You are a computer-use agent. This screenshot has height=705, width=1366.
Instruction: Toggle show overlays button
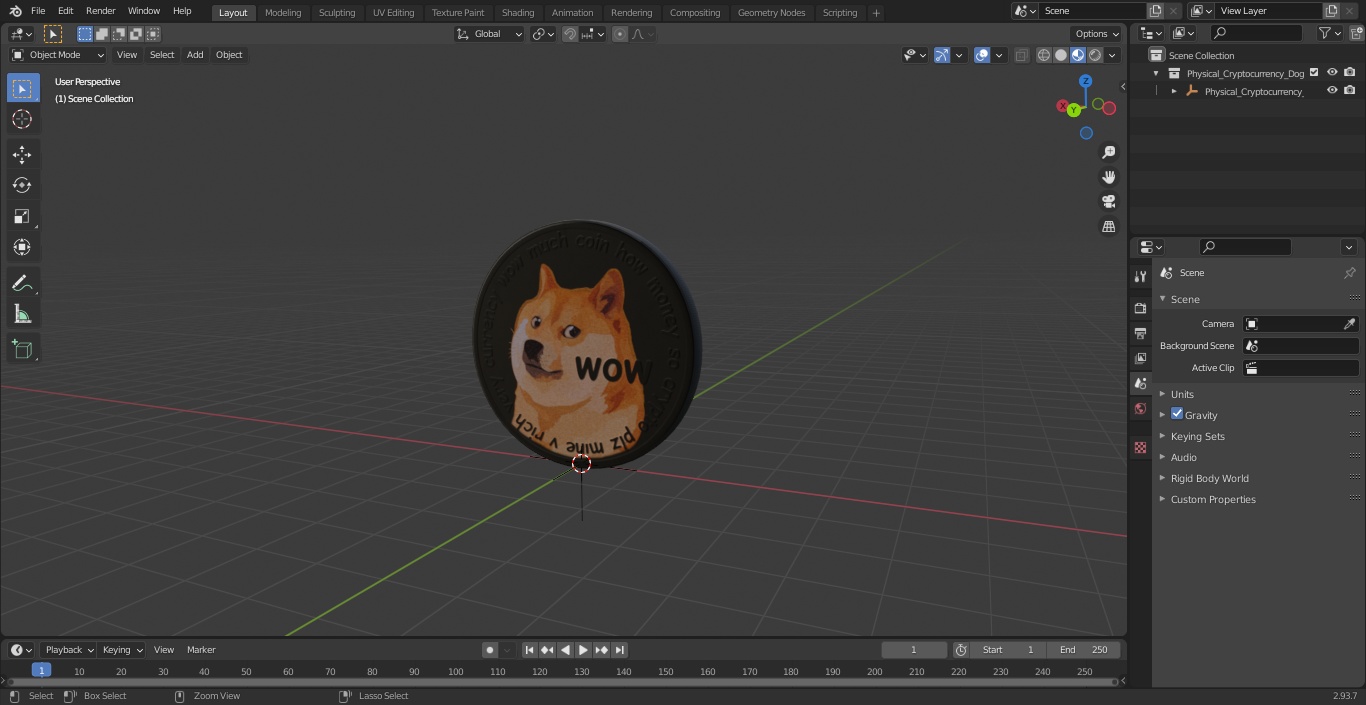click(982, 55)
